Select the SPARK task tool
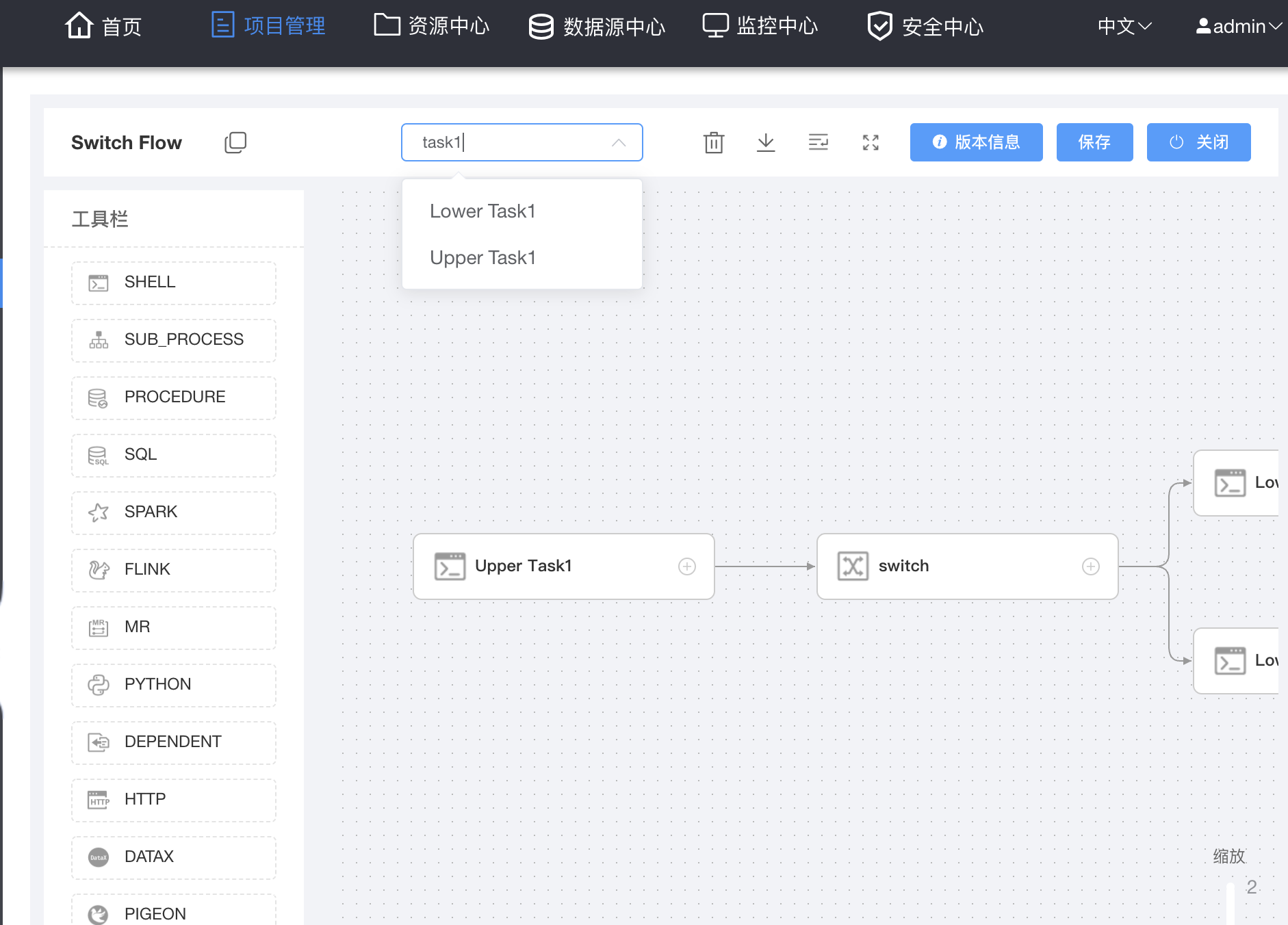The image size is (1288, 925). click(x=174, y=512)
